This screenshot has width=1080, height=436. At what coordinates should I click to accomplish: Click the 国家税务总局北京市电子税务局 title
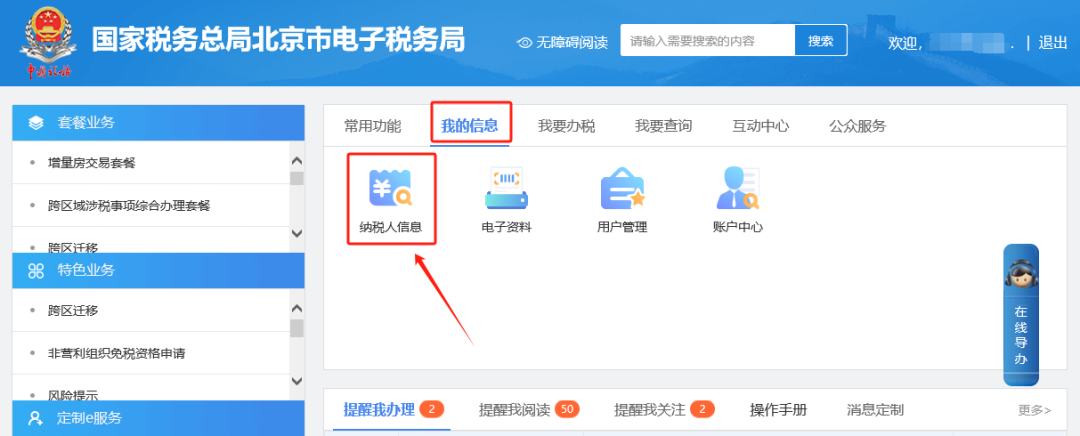pyautogui.click(x=278, y=41)
